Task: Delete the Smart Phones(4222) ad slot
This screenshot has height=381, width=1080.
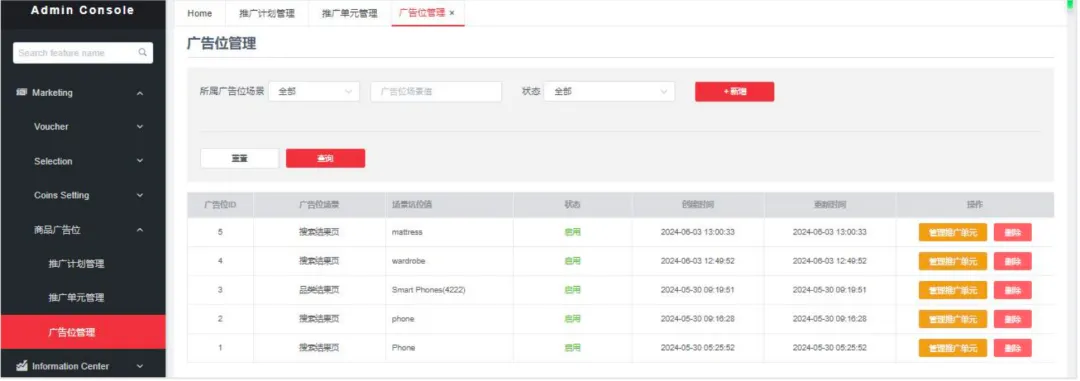Action: point(1012,290)
